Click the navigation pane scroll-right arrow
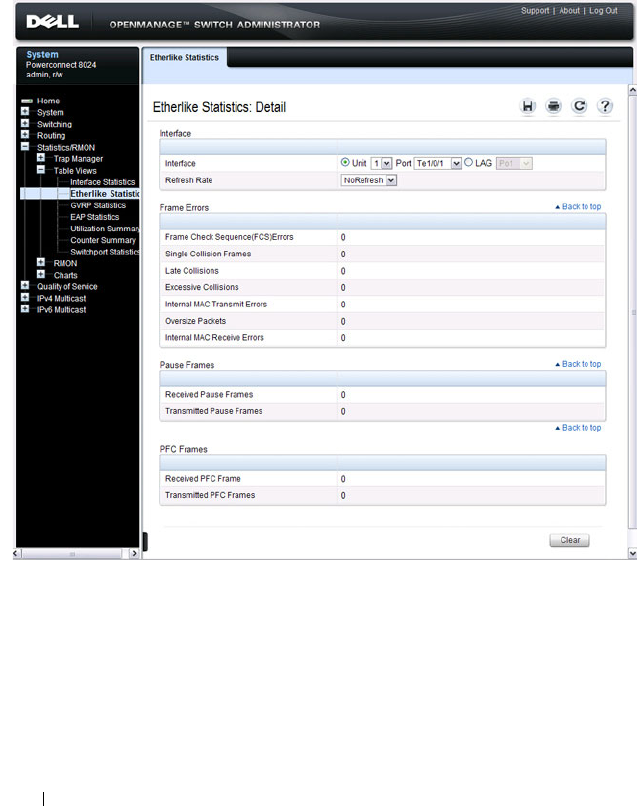The width and height of the screenshot is (641, 806). 134,554
